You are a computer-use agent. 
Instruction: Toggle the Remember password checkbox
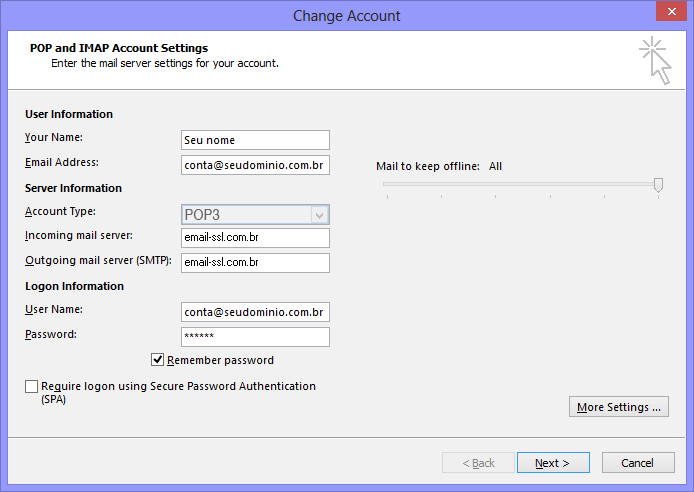[158, 360]
